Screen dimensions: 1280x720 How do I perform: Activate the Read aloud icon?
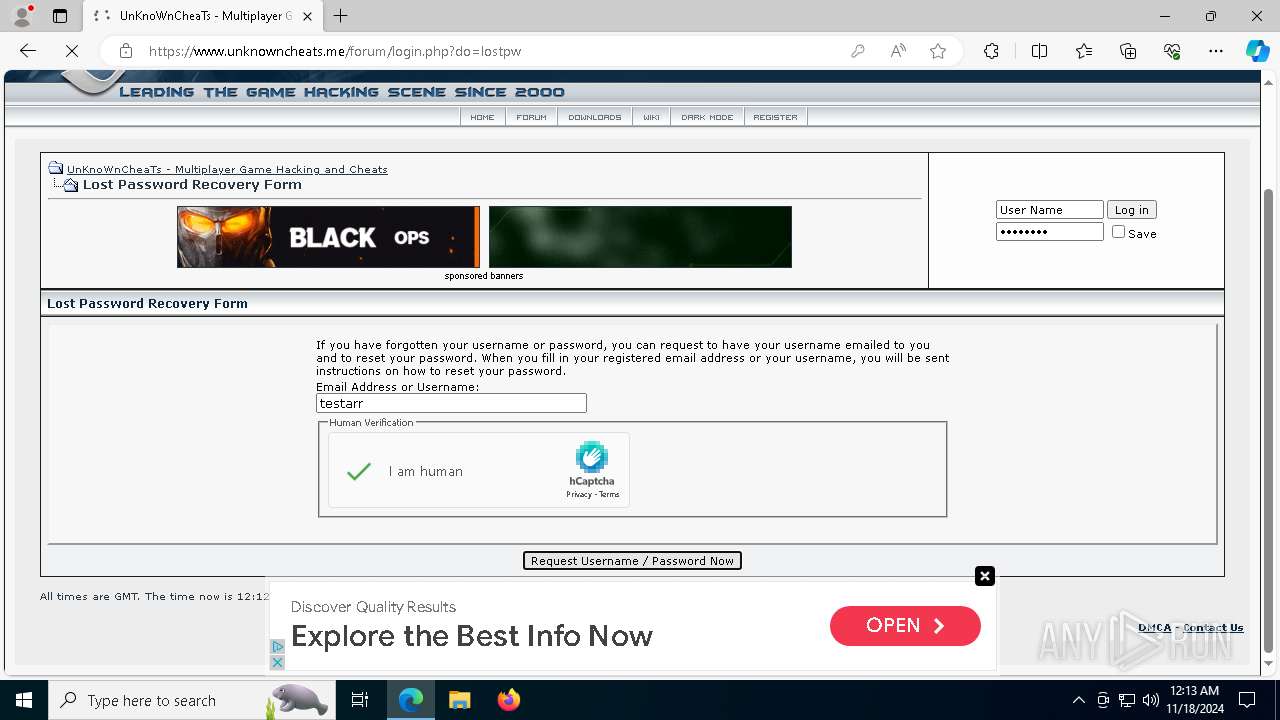(898, 51)
